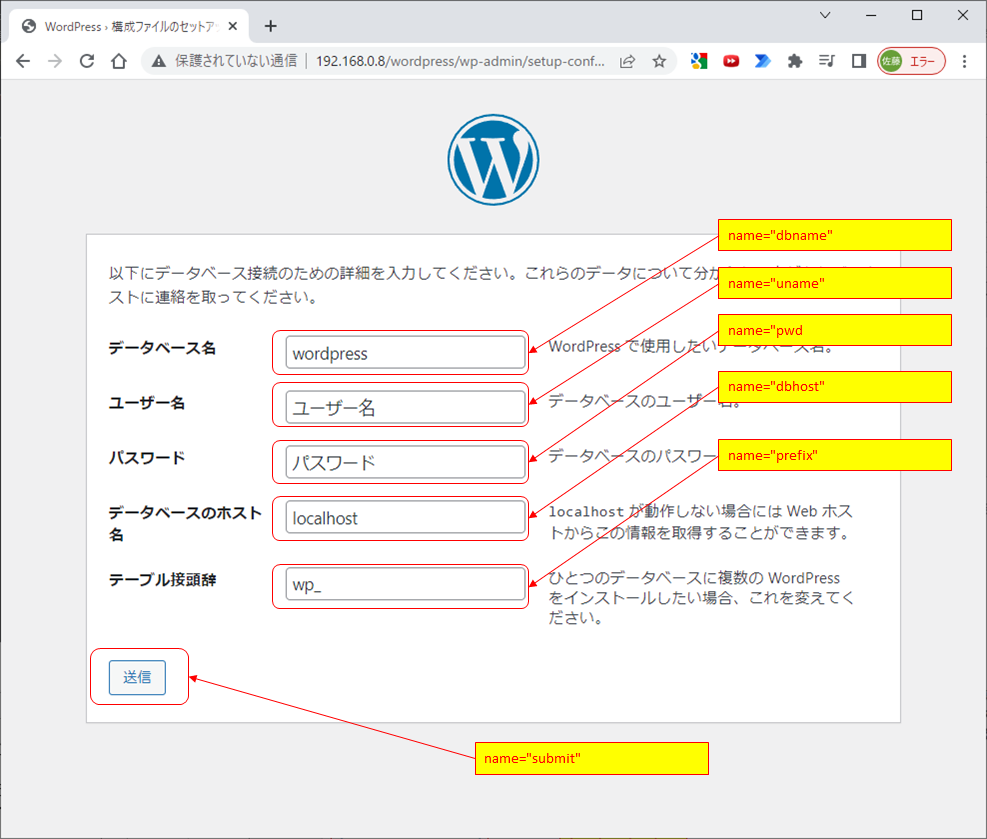
Task: Focus the データベース名 field containing wordpress
Action: point(405,353)
